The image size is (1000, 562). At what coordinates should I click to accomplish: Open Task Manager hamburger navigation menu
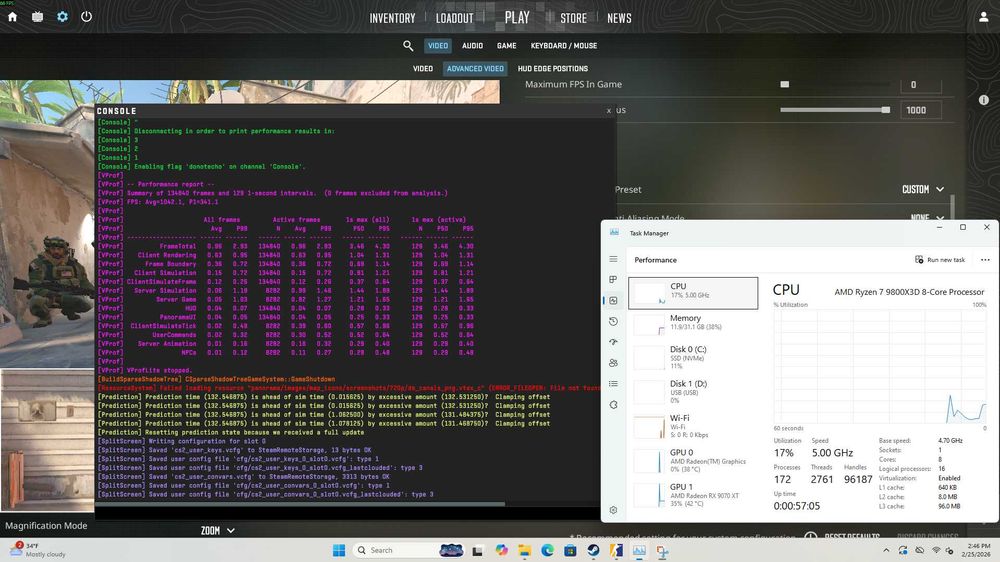(x=613, y=259)
